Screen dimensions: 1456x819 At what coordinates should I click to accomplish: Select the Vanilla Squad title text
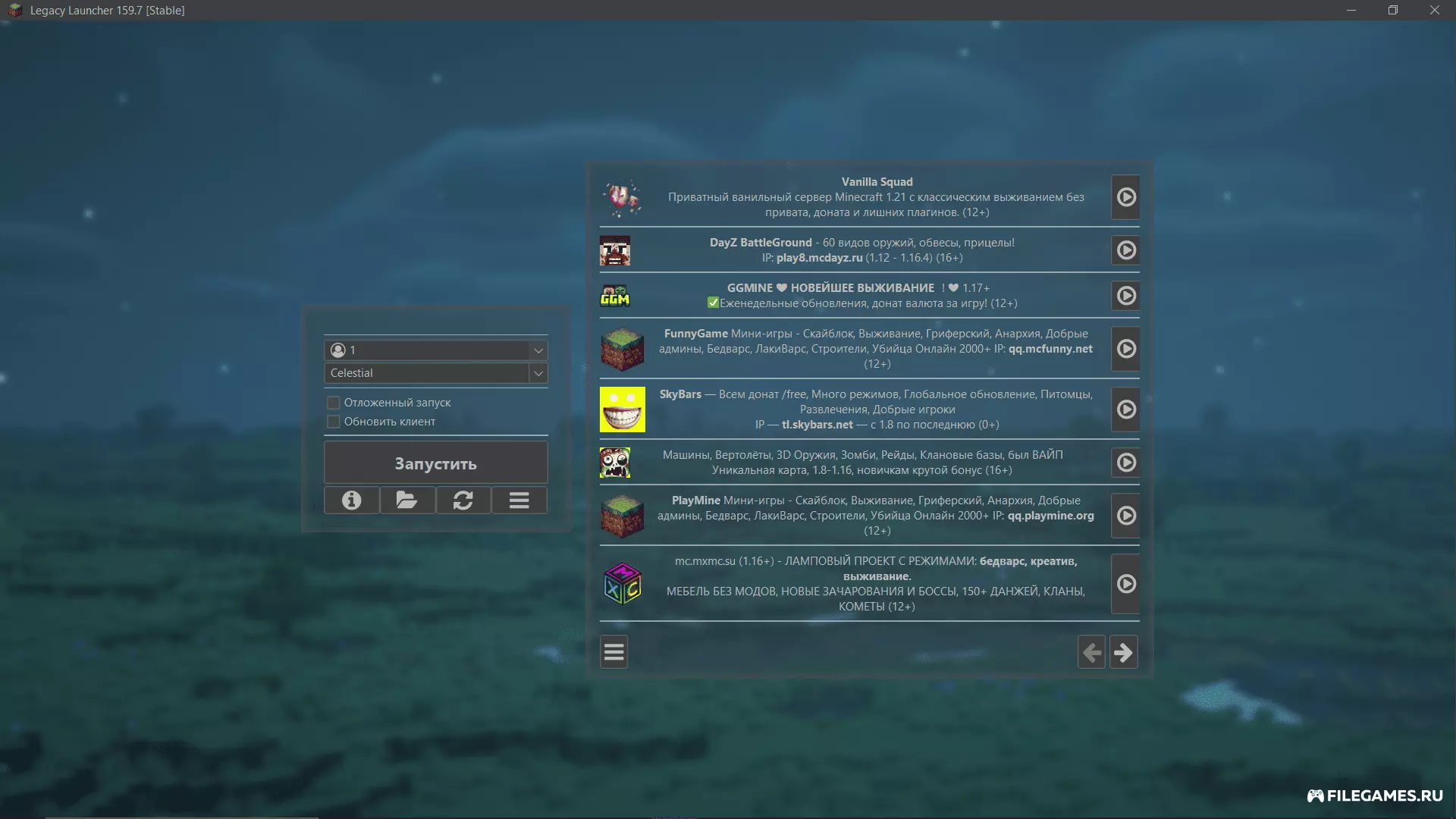coord(877,182)
